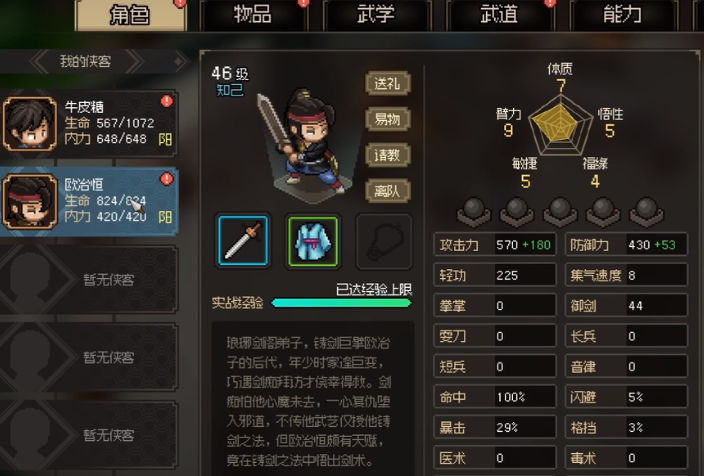This screenshot has width=704, height=476.
Task: Click the red alert badge on 牛皮糖
Action: click(x=167, y=101)
